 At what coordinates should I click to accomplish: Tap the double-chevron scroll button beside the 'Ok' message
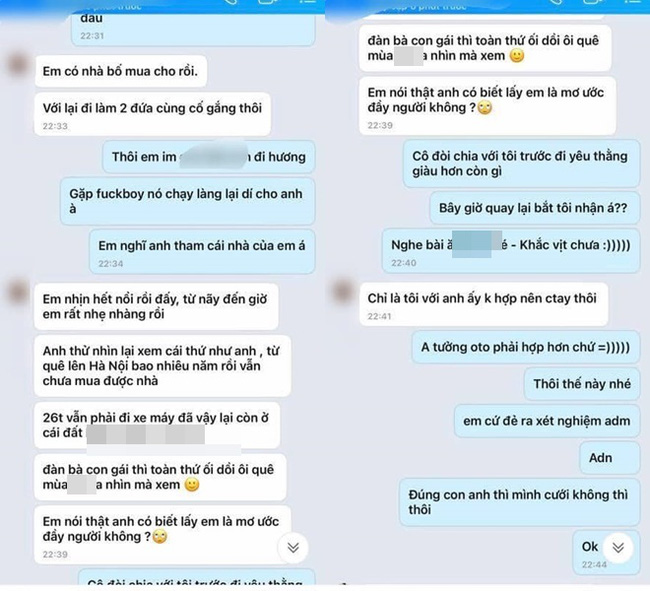click(618, 547)
